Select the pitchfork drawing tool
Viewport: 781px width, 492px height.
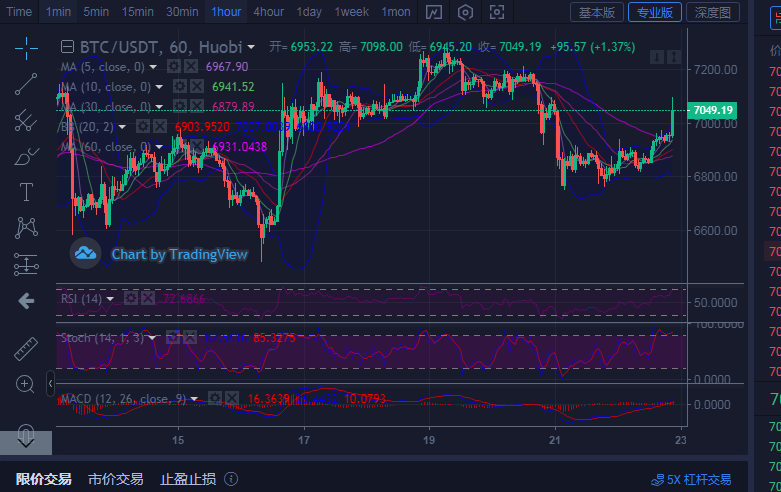pos(26,120)
